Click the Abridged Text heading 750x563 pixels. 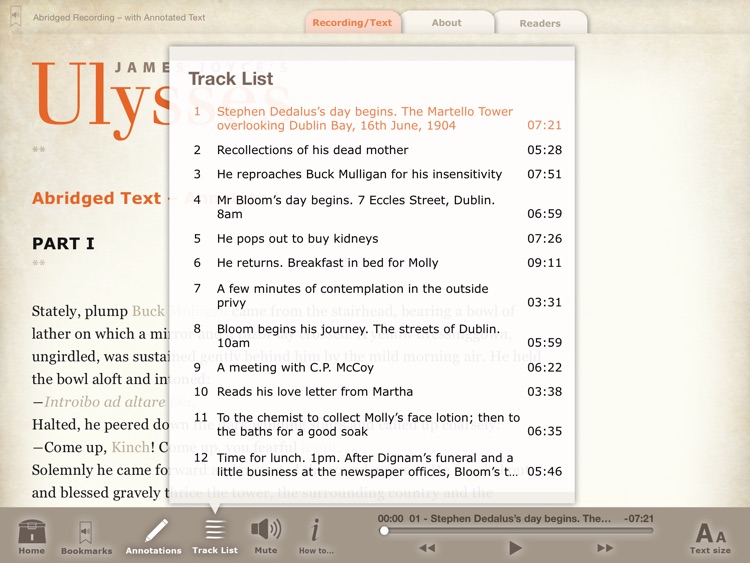pos(96,198)
